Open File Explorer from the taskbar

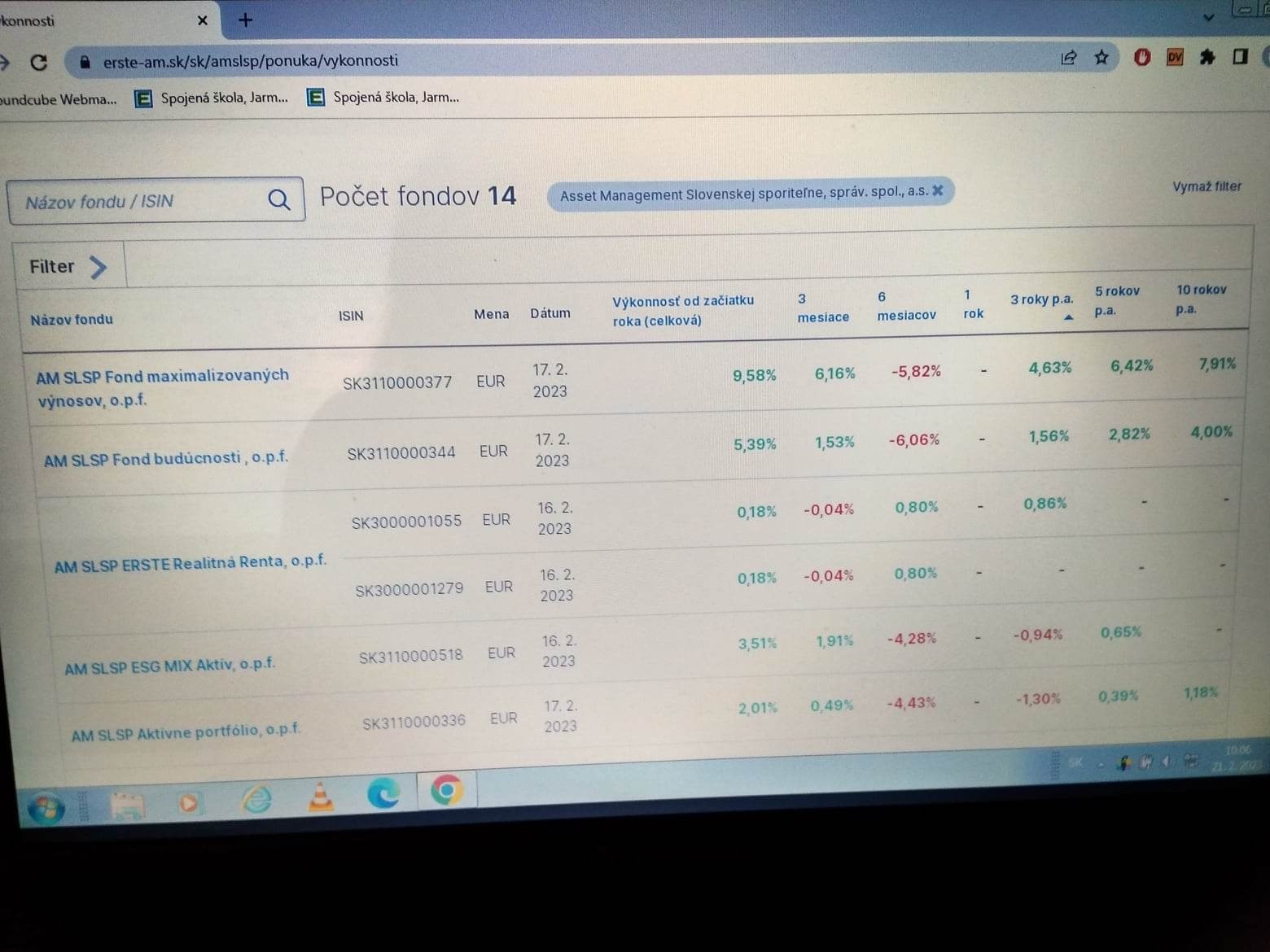pos(127,806)
